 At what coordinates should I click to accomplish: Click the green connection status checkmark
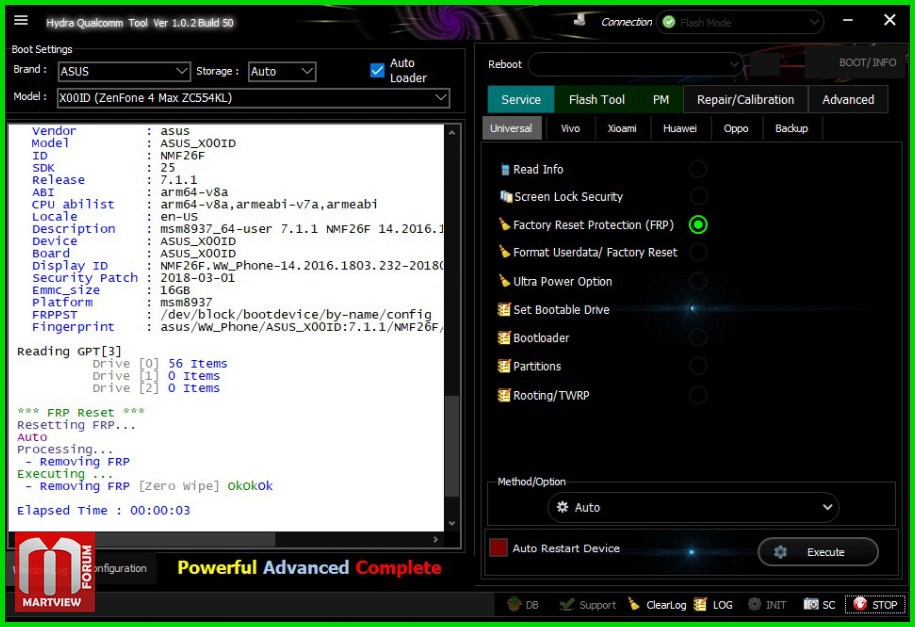(669, 22)
